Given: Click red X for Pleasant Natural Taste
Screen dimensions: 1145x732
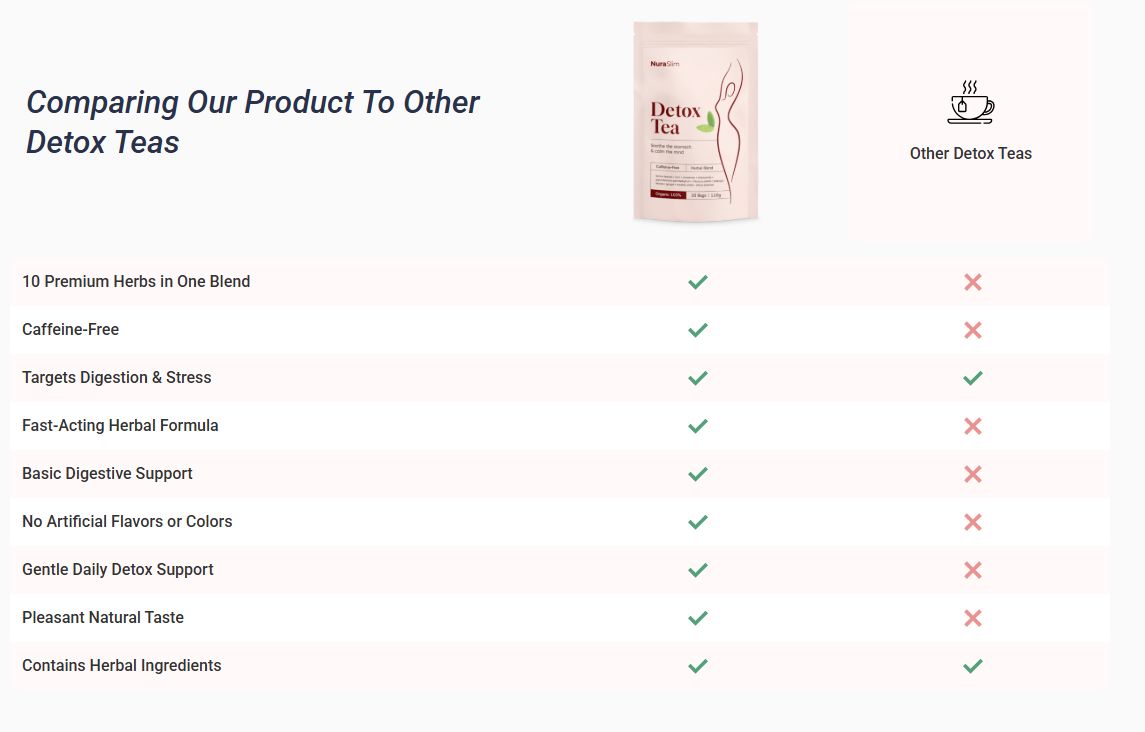Looking at the screenshot, I should click(973, 618).
